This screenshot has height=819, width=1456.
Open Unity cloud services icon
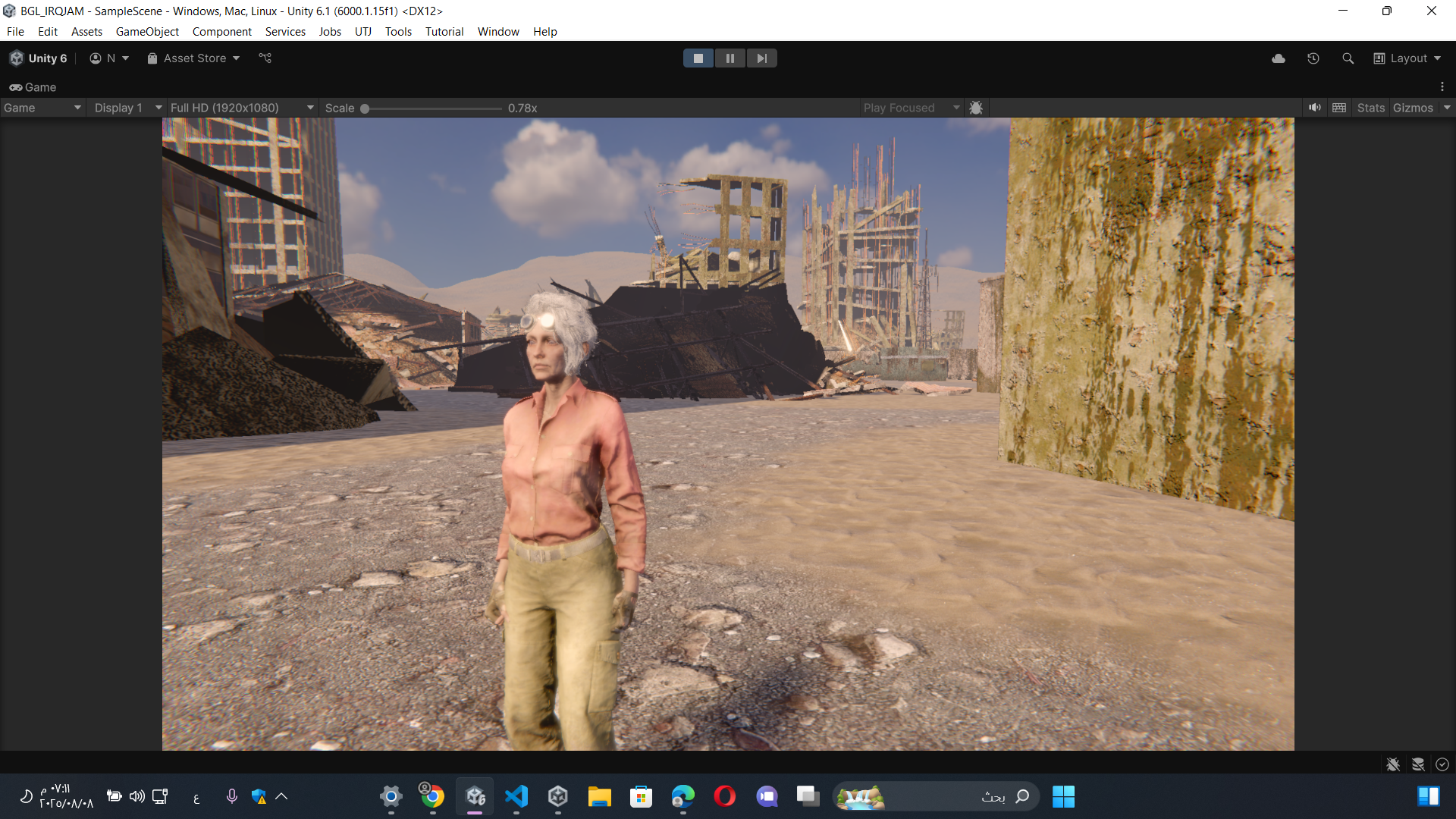1279,58
